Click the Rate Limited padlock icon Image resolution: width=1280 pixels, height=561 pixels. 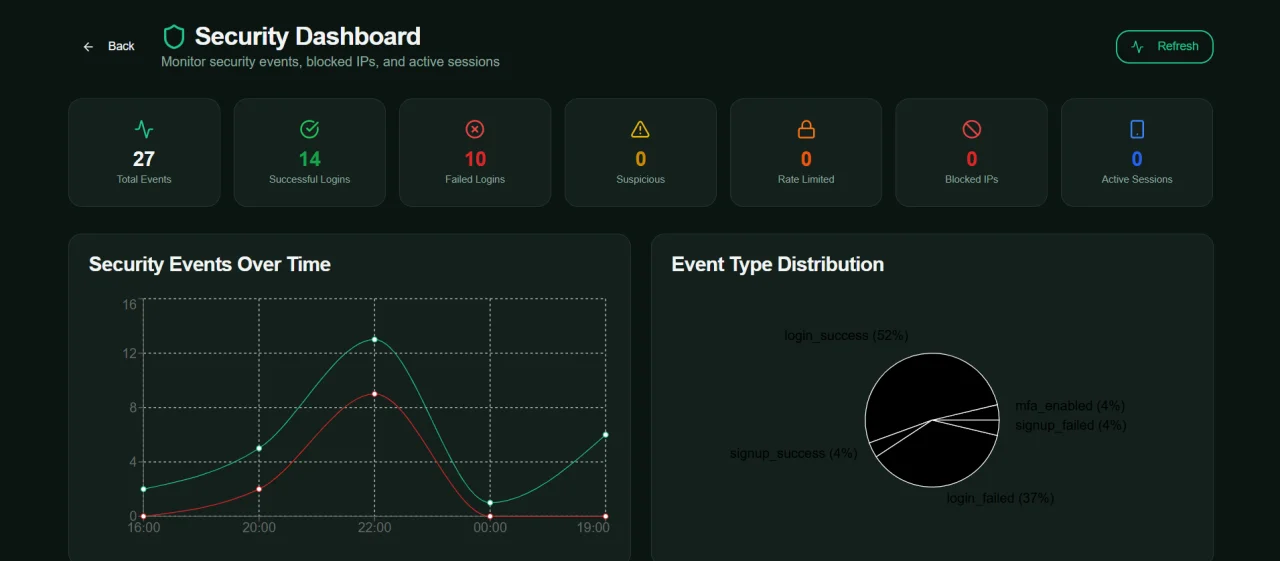click(806, 129)
